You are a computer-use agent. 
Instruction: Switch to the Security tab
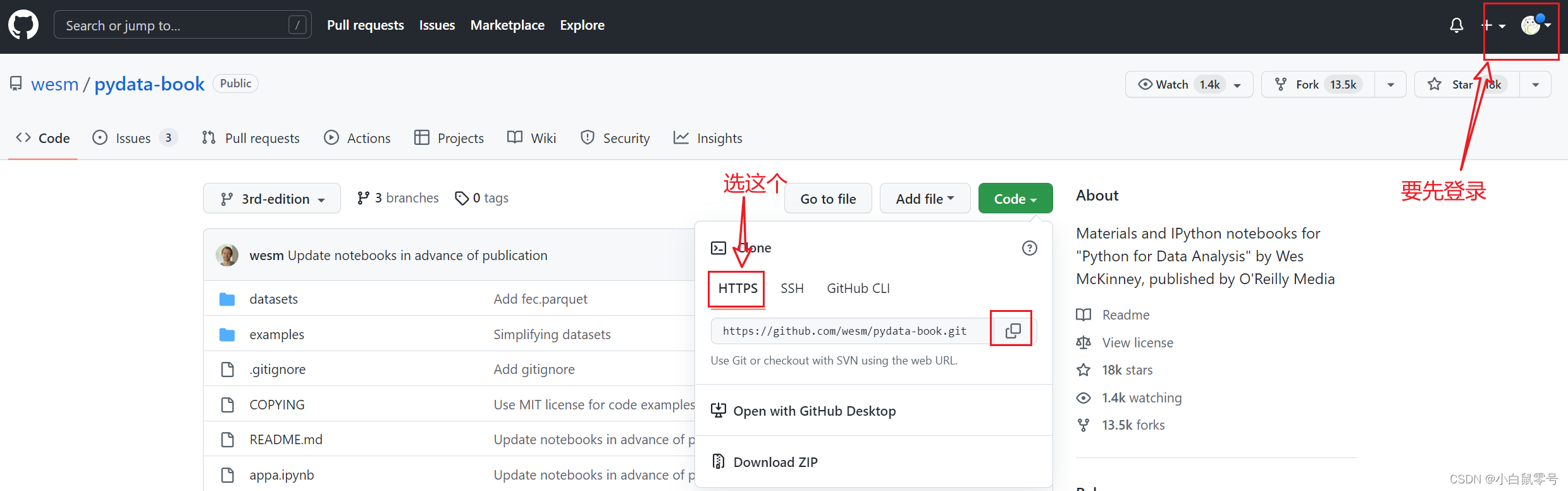pos(615,138)
